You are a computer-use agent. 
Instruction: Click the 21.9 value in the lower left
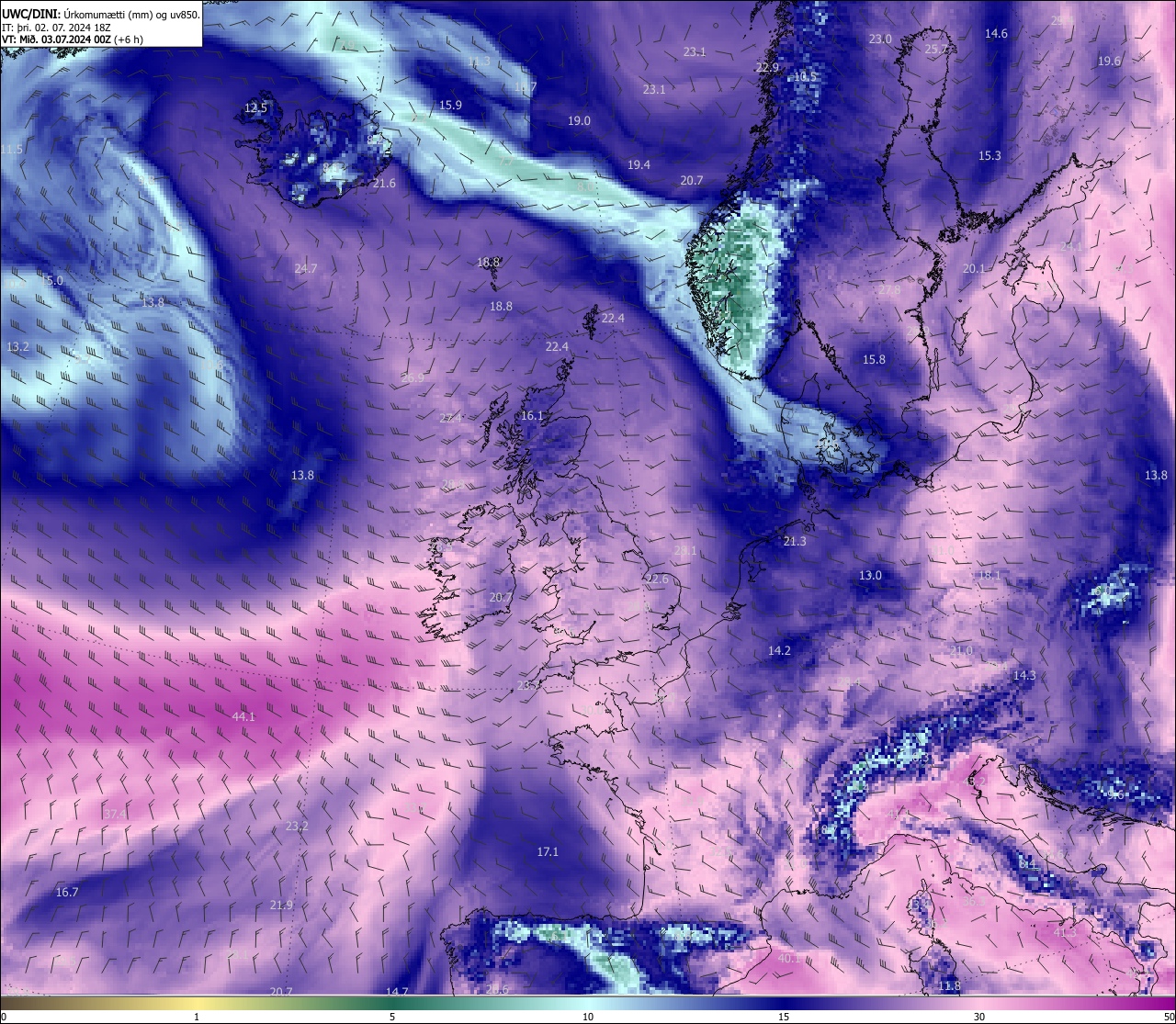click(x=281, y=906)
